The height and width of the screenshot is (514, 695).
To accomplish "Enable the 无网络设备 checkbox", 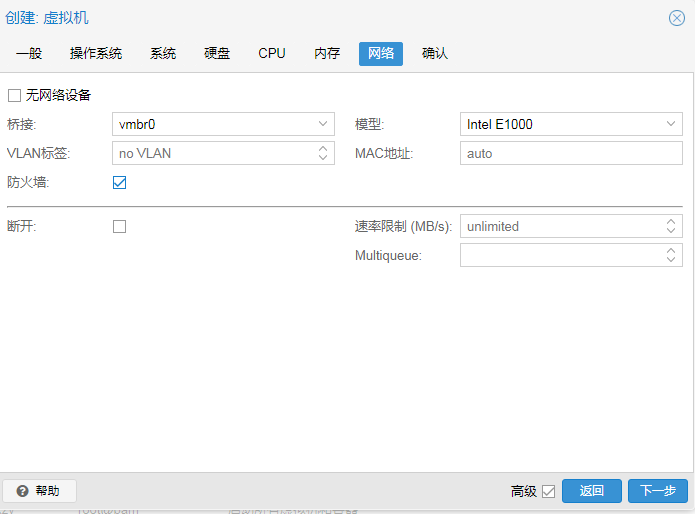I will (14, 95).
